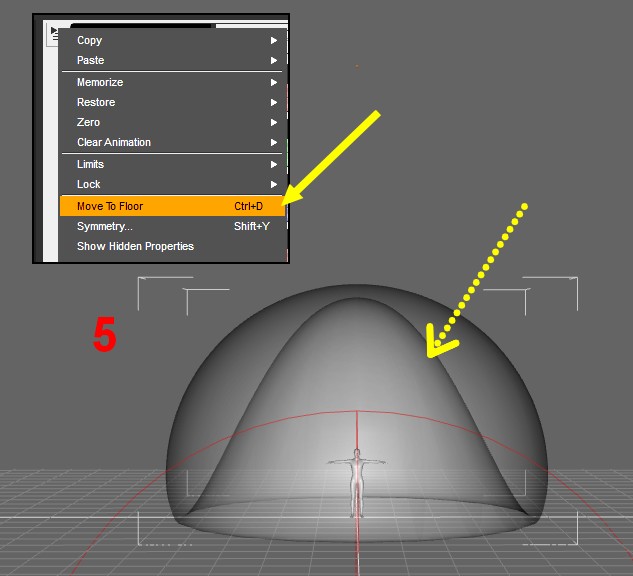Open the Limits submenu
Viewport: 633px width, 576px height.
[x=173, y=164]
